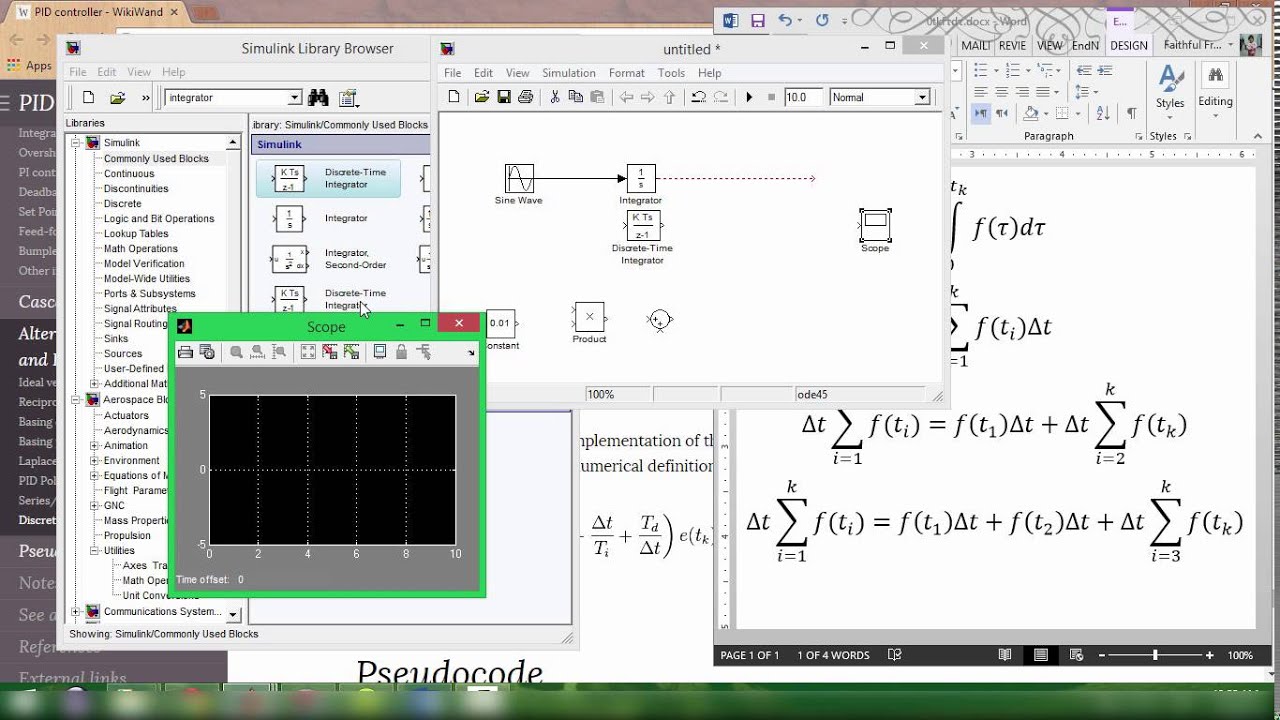Select Commonly Used Blocks in library tree

[156, 158]
